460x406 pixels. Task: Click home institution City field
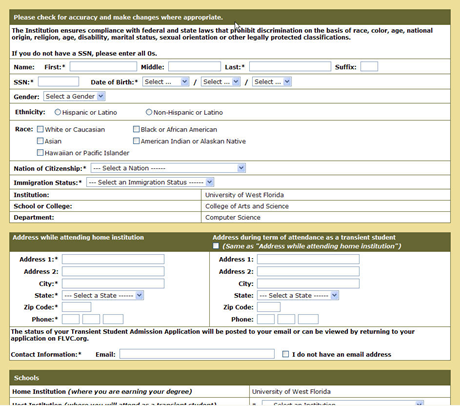coord(113,284)
